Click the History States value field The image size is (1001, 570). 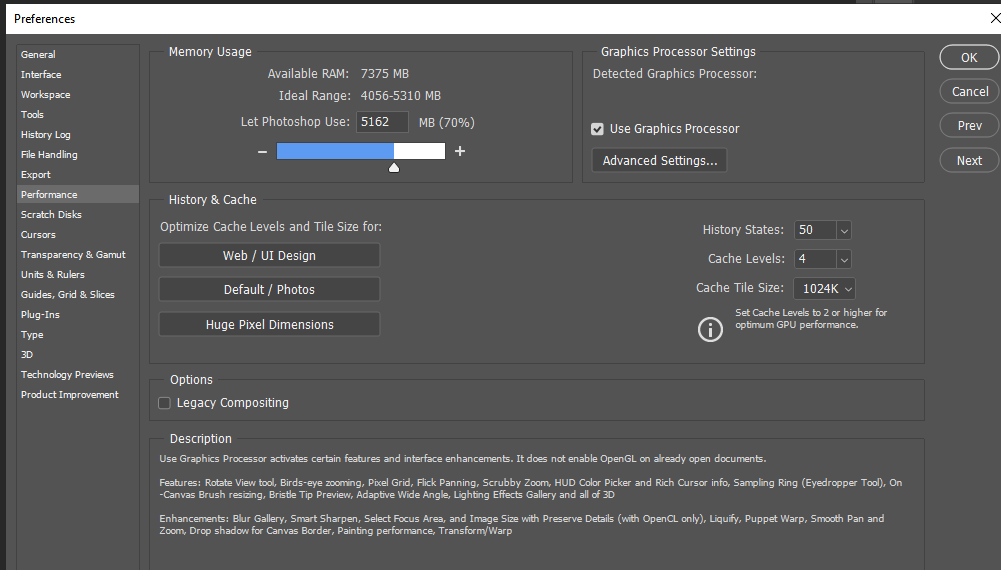point(815,230)
